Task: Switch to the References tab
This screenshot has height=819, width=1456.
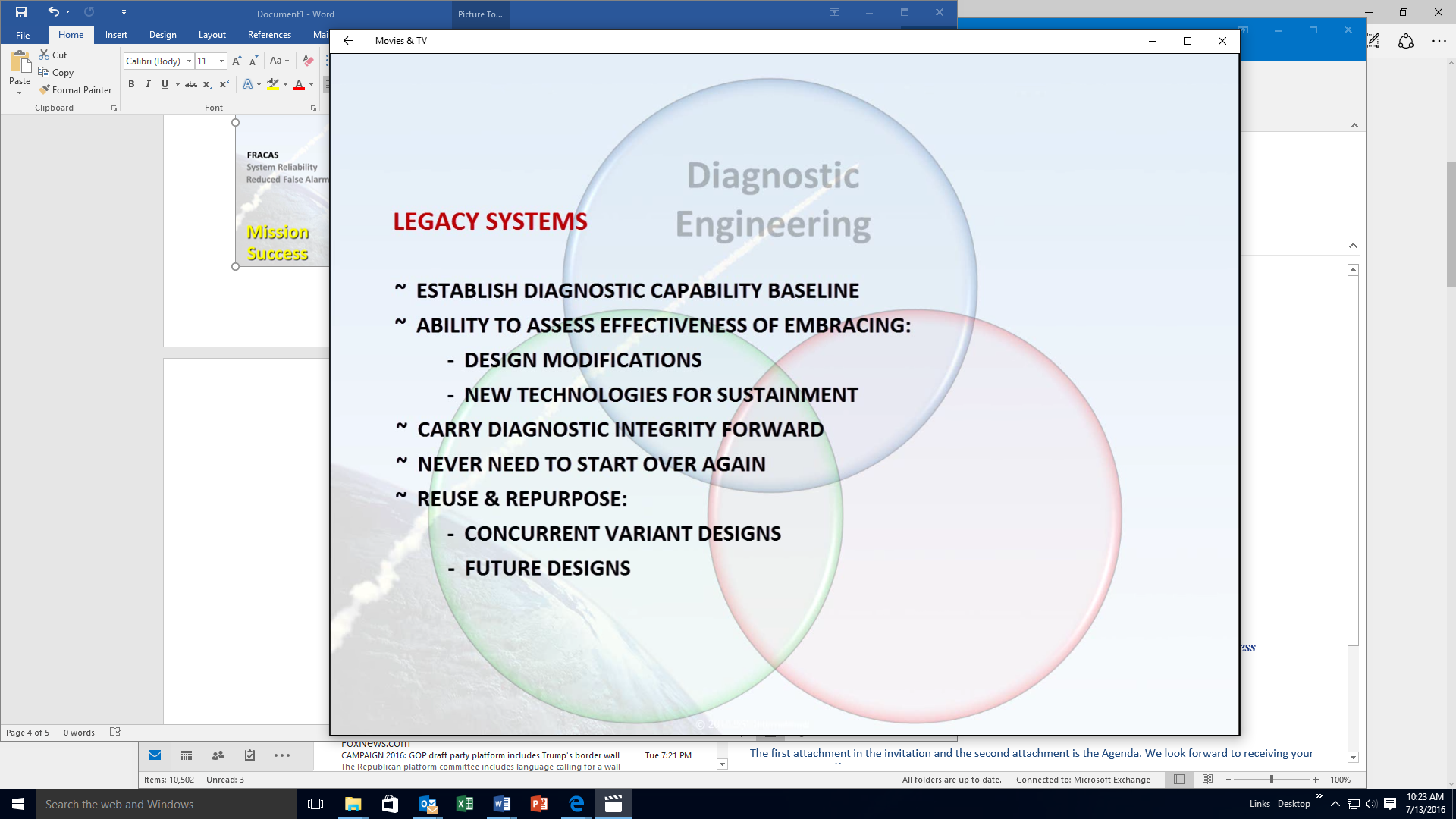Action: (269, 35)
